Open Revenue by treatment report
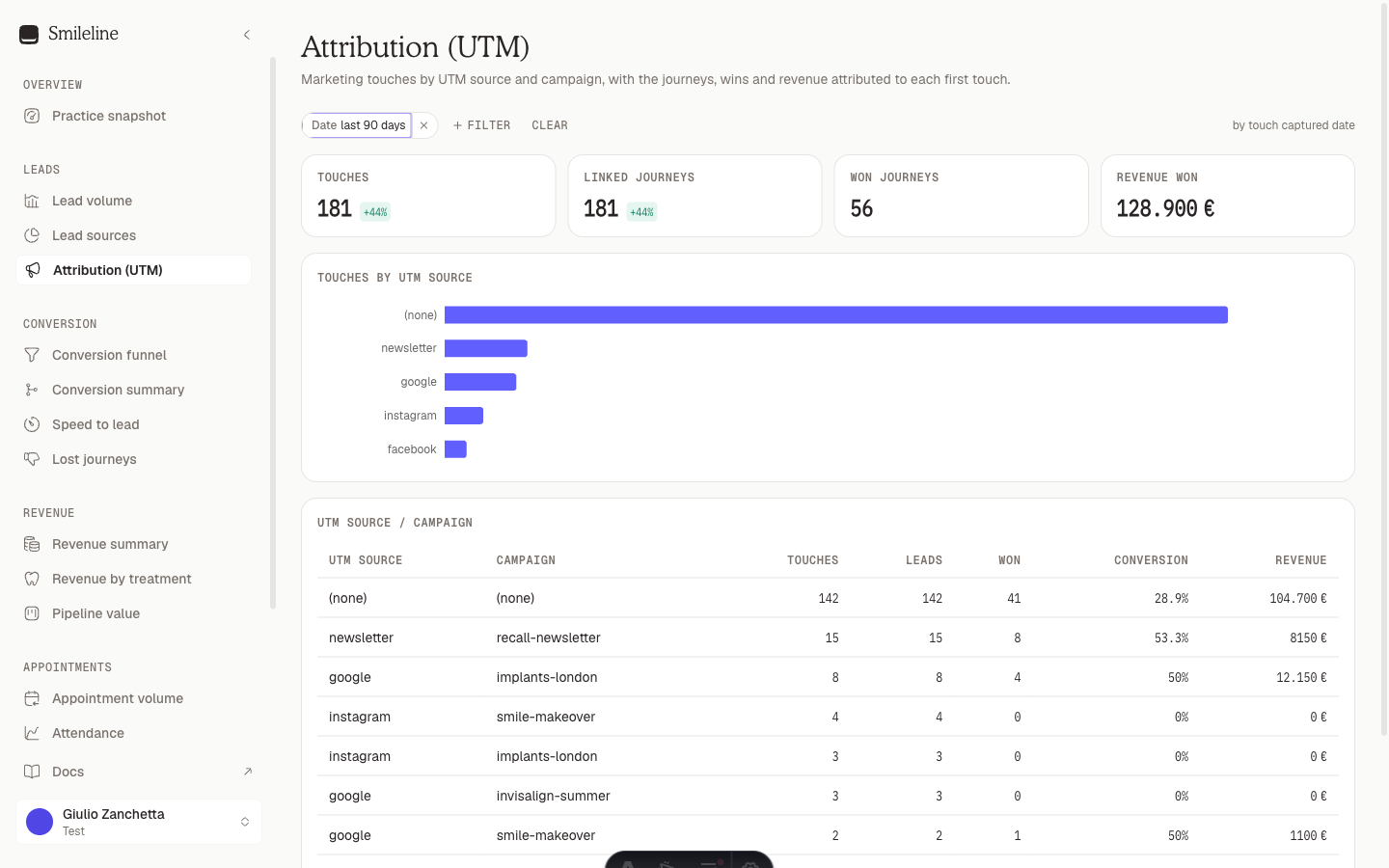1389x868 pixels. 134,579
